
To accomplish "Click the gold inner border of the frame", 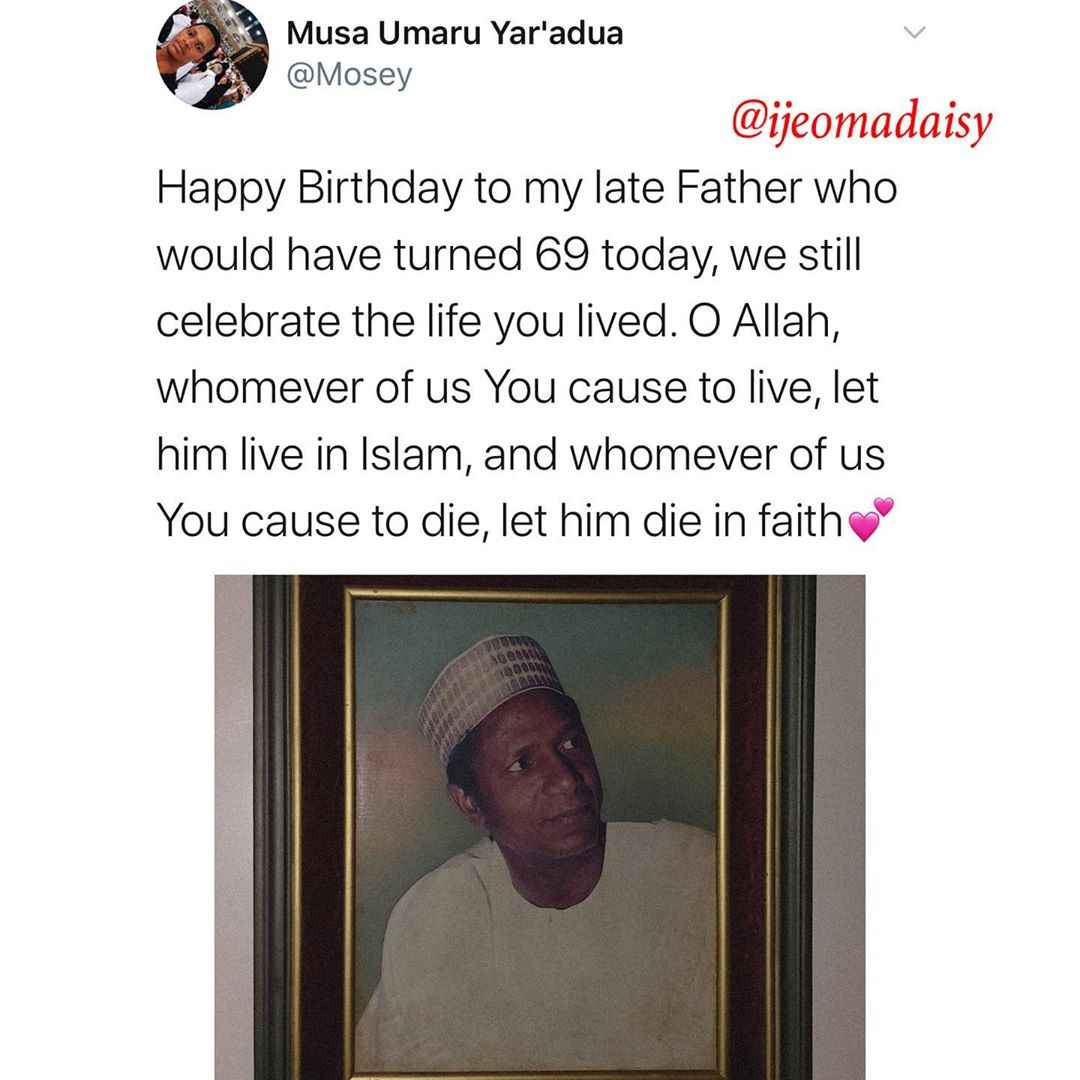I will pyautogui.click(x=349, y=827).
